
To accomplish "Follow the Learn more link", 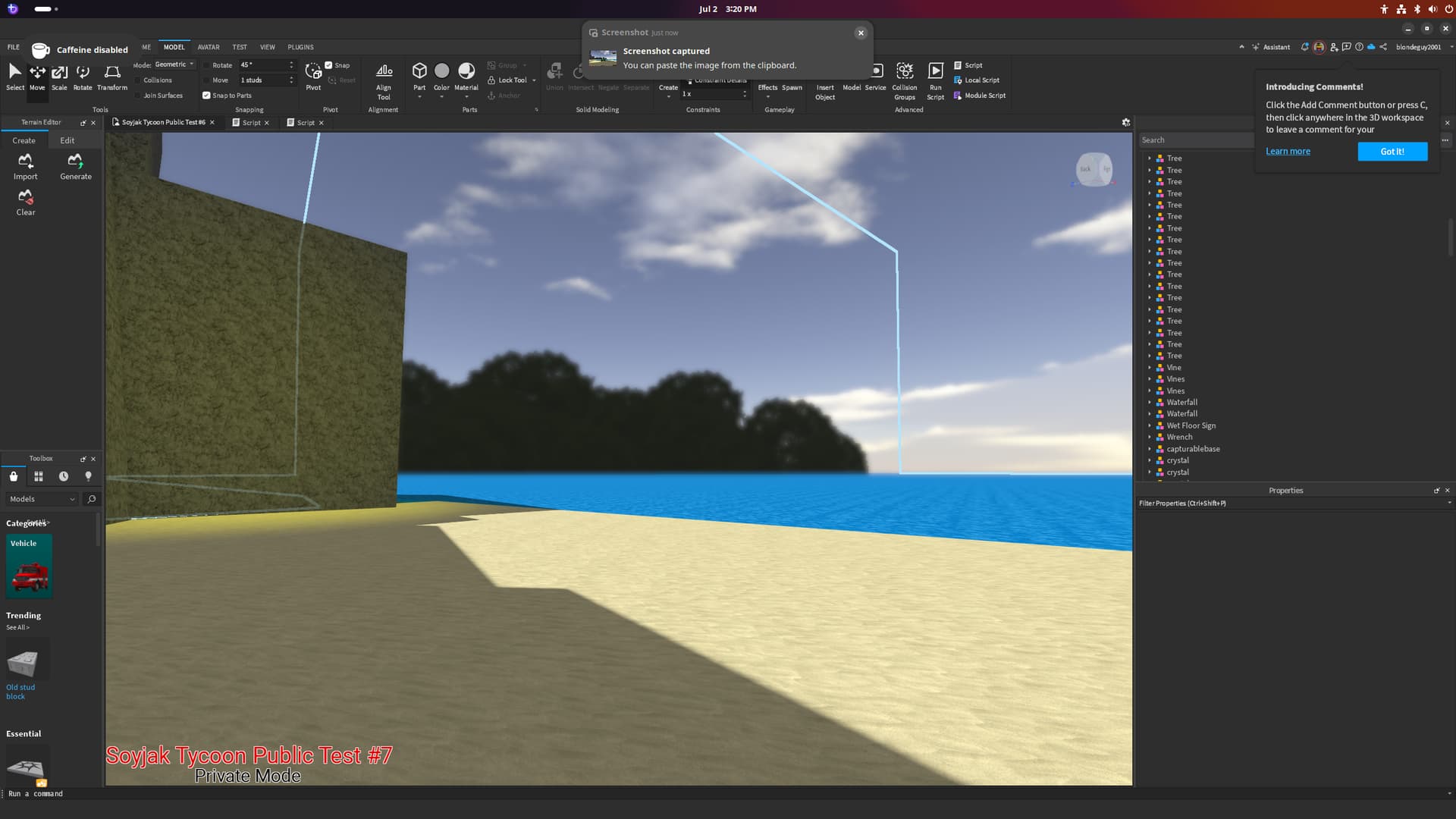I will click(1288, 152).
